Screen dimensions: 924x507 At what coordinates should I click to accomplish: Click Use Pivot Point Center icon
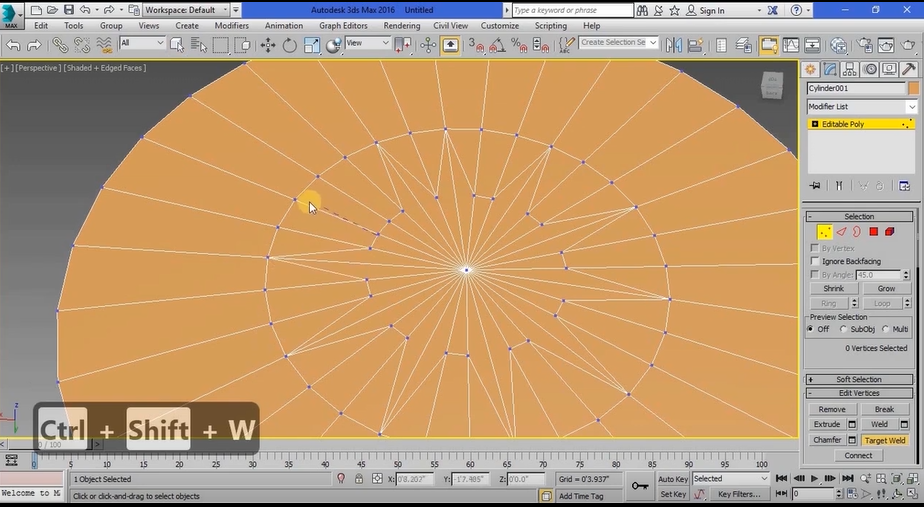pos(403,45)
